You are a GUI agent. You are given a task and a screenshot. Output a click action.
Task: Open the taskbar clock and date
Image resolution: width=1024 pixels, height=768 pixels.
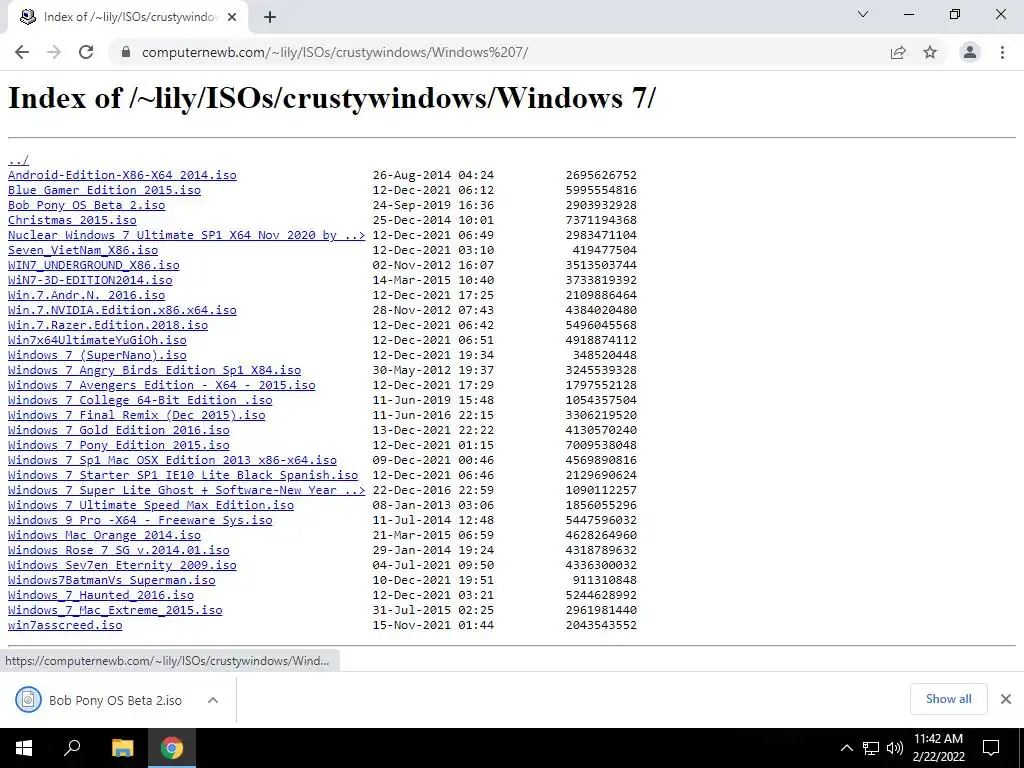[x=938, y=748]
